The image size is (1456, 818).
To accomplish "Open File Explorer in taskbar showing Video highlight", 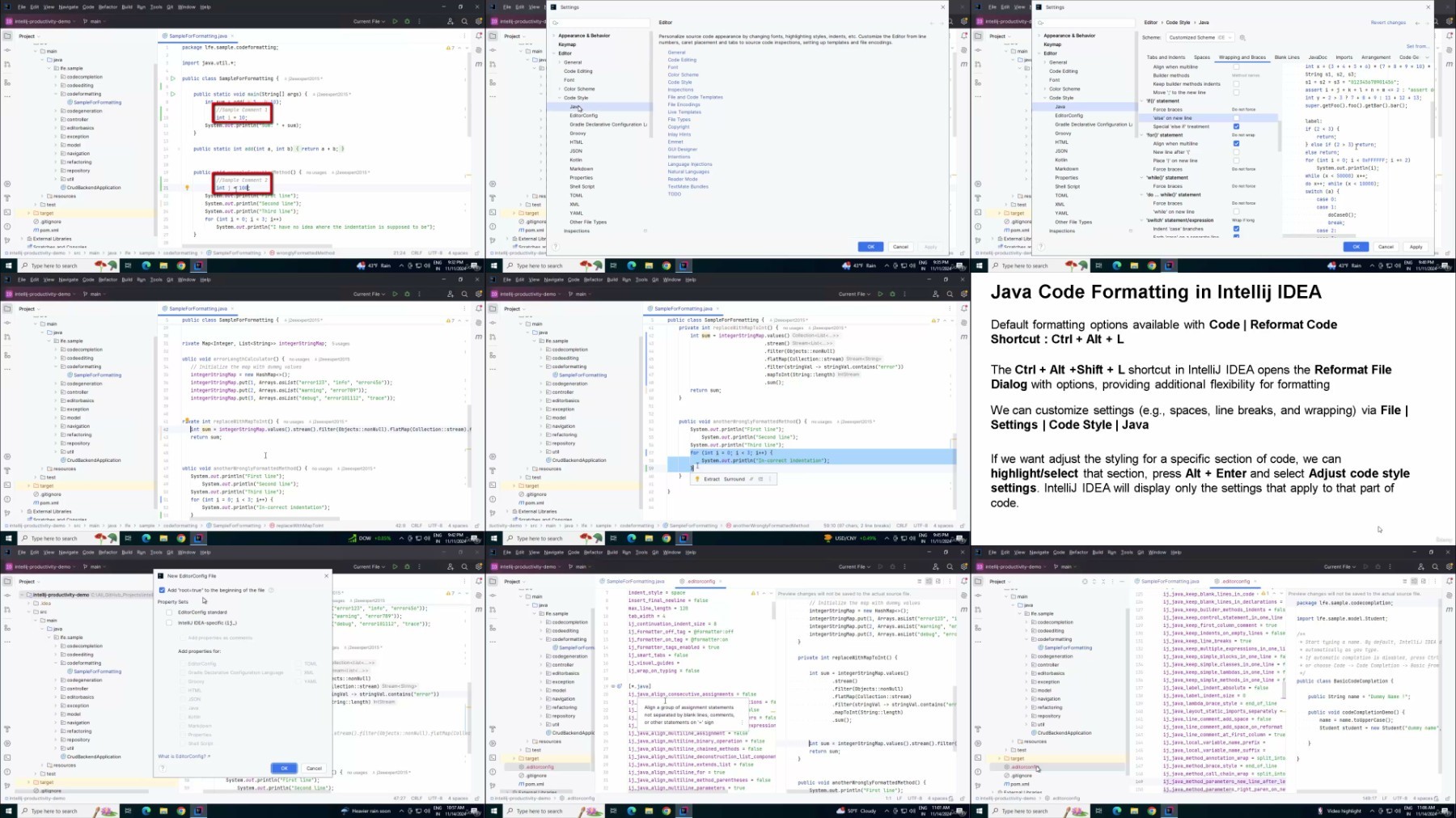I will click(1135, 811).
